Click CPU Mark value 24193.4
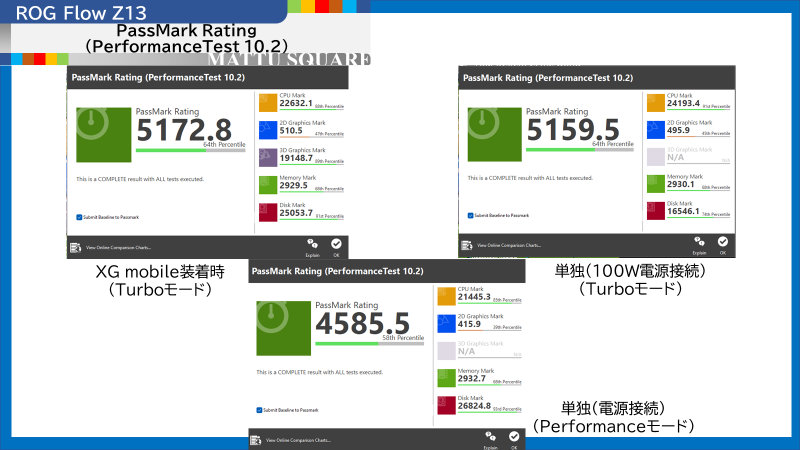 683,104
